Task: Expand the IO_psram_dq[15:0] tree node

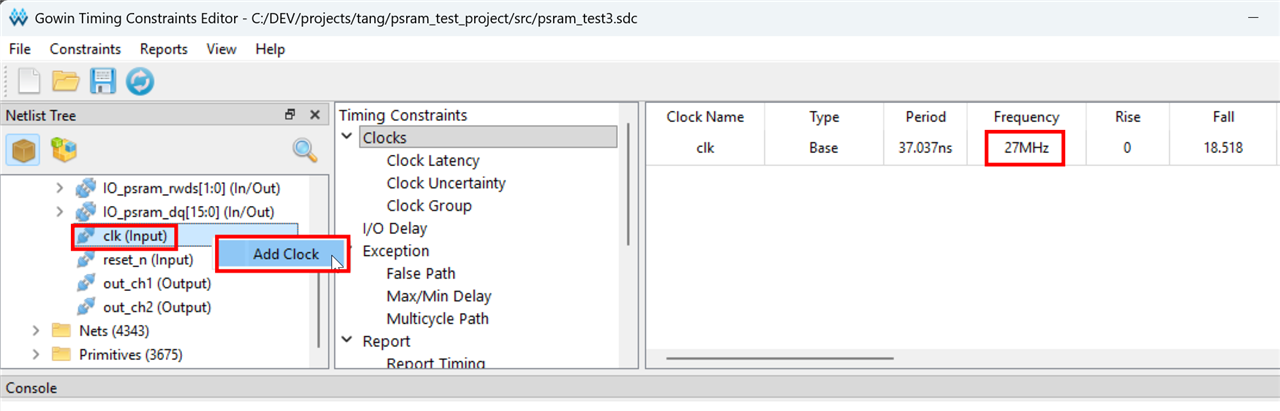Action: pos(59,211)
